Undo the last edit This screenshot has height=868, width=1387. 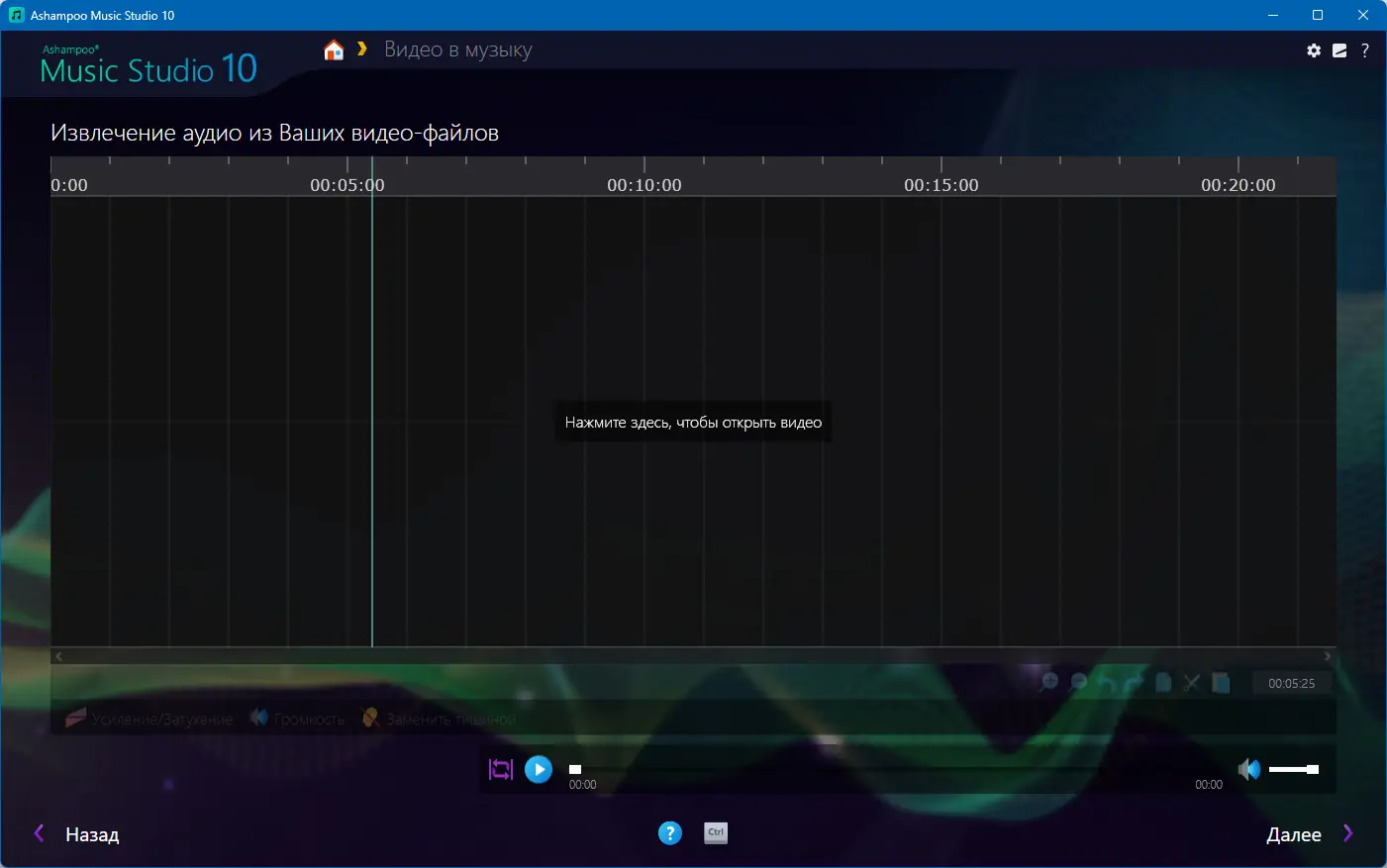[x=1107, y=682]
